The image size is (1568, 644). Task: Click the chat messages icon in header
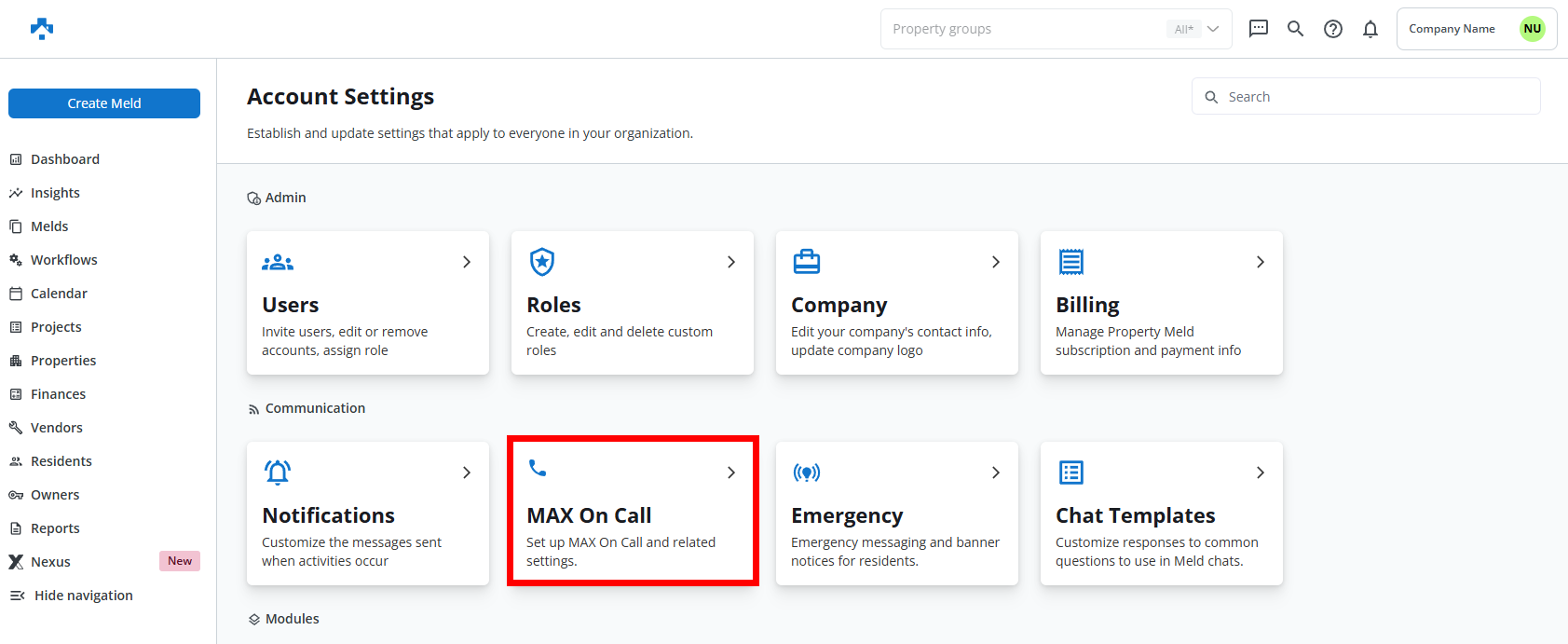(x=1258, y=29)
